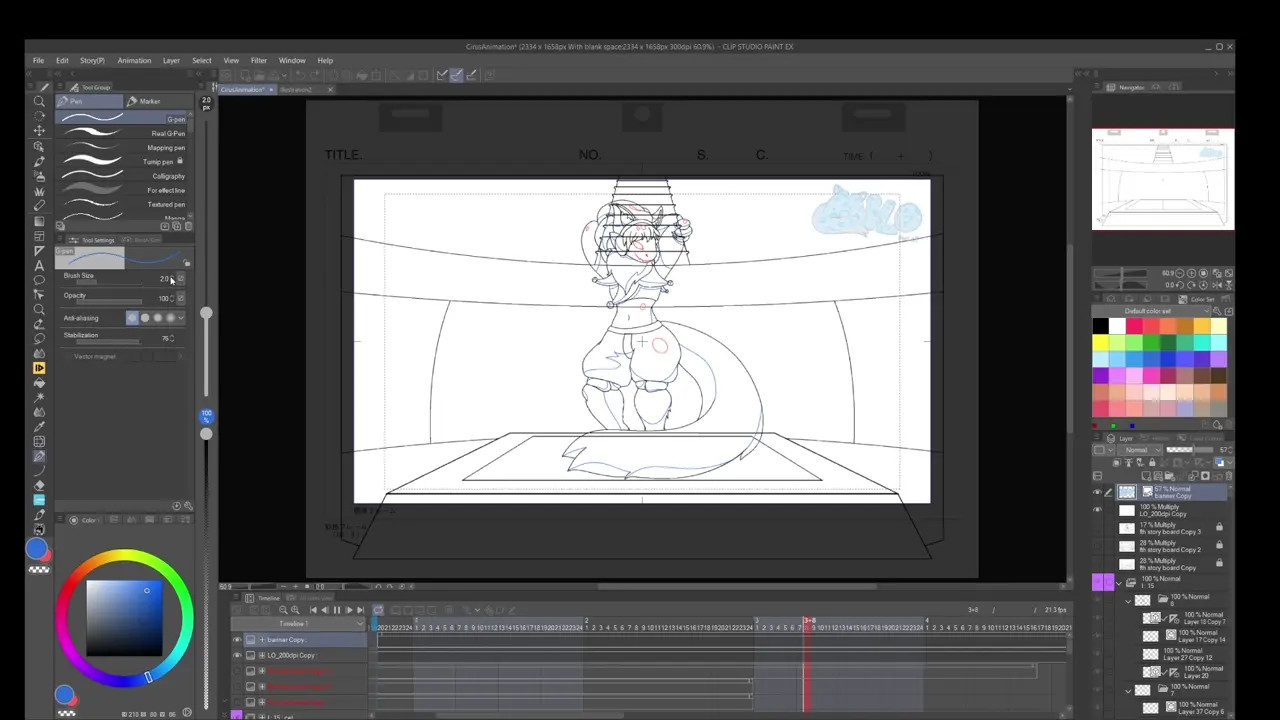Jump to the first frame in the timeline
This screenshot has width=1280, height=720.
pyautogui.click(x=313, y=610)
